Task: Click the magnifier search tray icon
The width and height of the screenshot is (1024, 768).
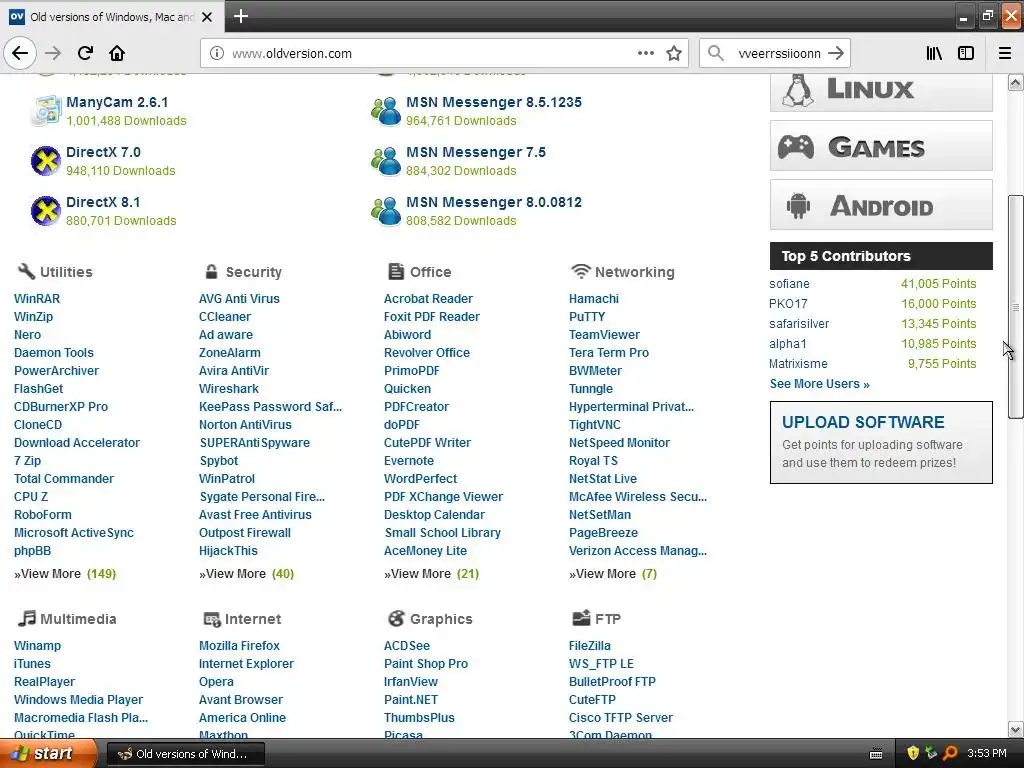Action: click(950, 753)
